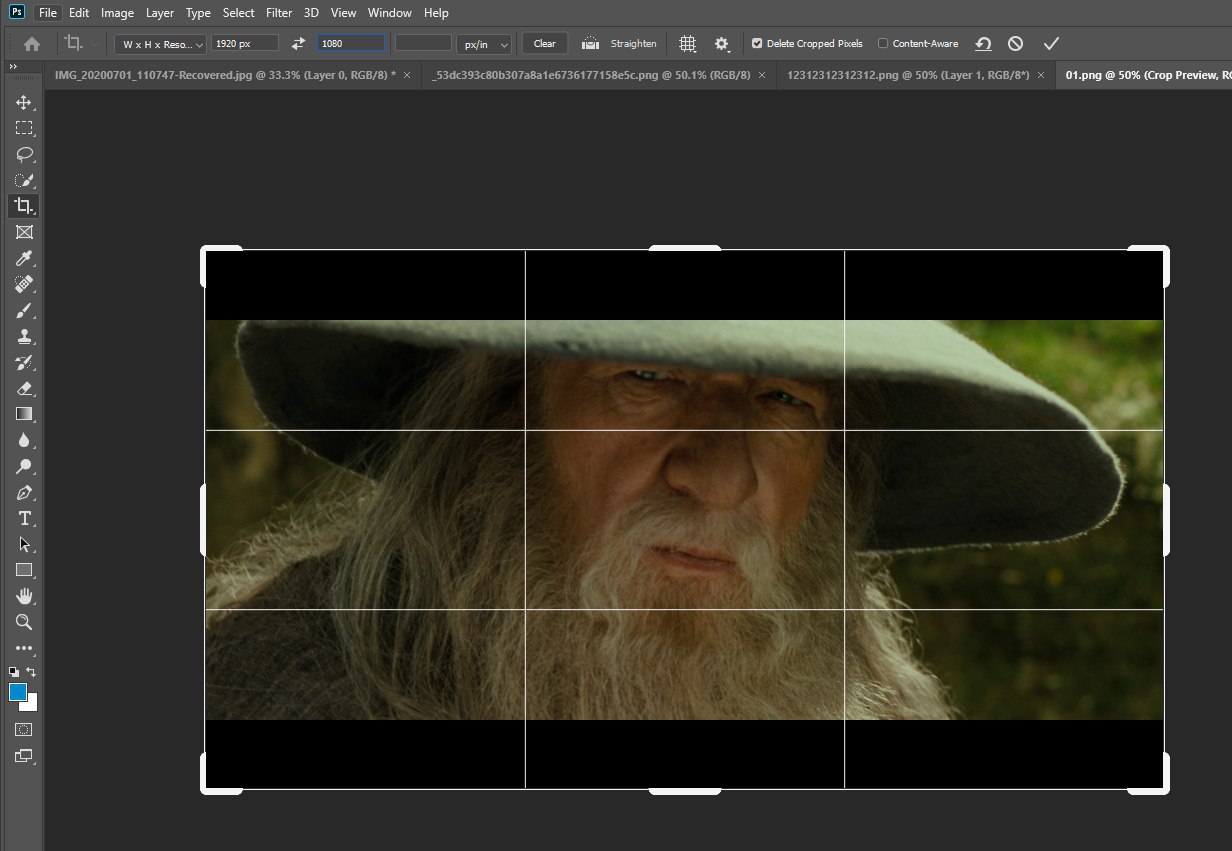This screenshot has width=1232, height=851.
Task: Select the Lasso tool
Action: 24,154
